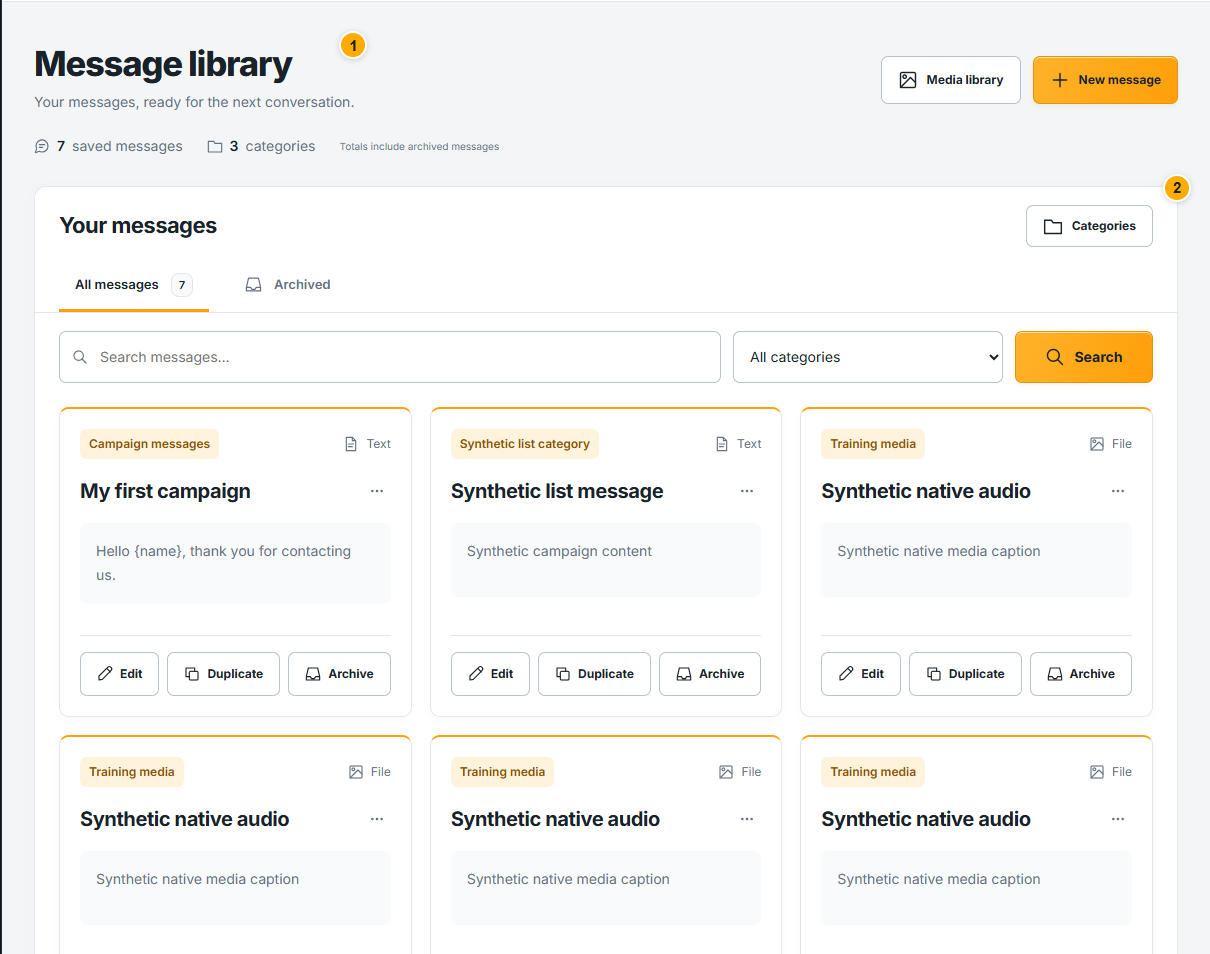Open the Categories manager button
The image size is (1210, 954).
point(1089,226)
